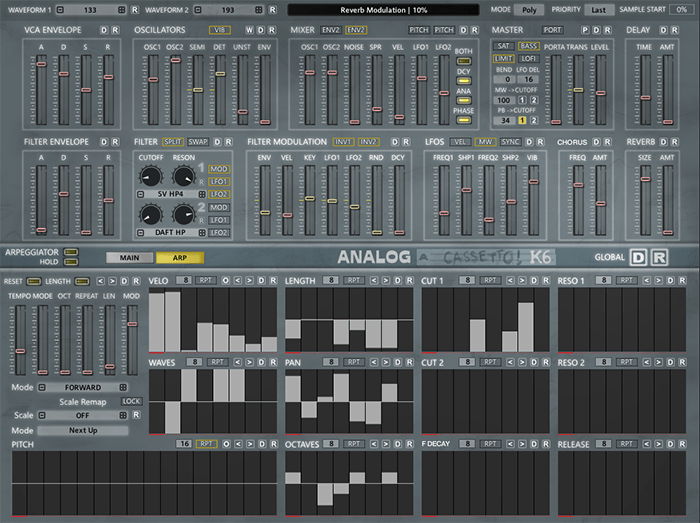Step Waveform 1 down with minus button
This screenshot has height=523, width=700.
point(60,10)
